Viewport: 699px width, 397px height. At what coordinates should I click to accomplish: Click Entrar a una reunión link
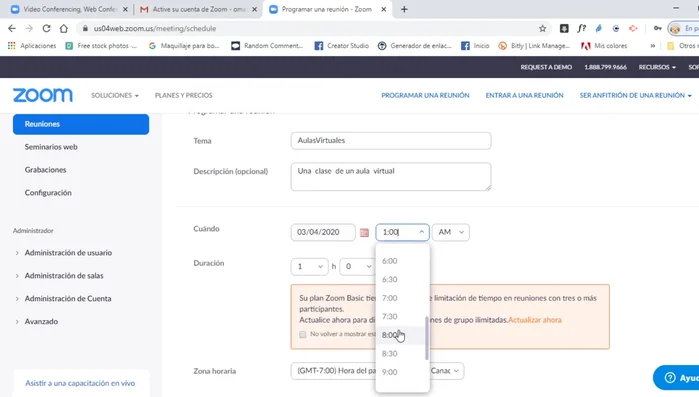[x=524, y=95]
